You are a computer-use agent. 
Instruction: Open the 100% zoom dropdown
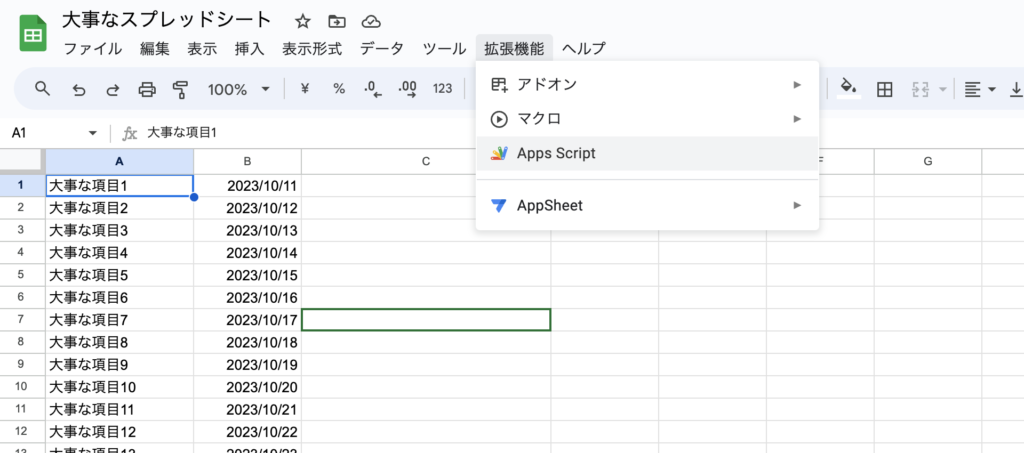pos(238,89)
